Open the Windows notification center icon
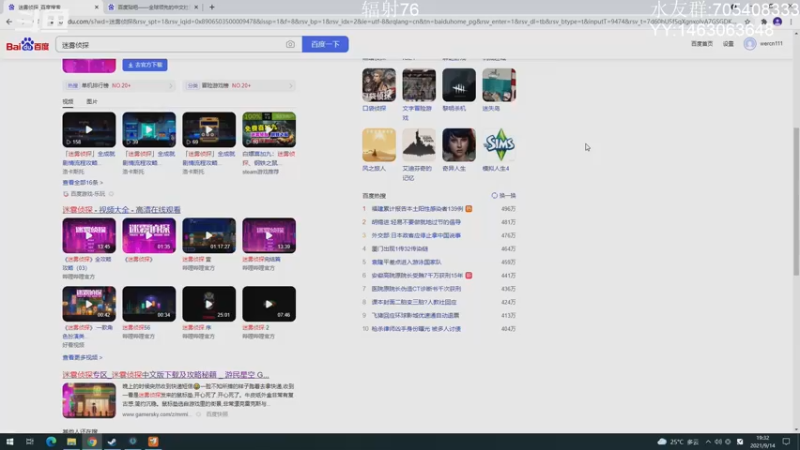 [786, 441]
